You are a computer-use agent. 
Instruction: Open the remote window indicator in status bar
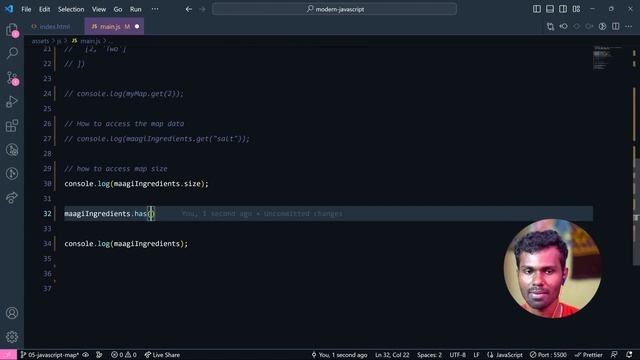coord(8,355)
